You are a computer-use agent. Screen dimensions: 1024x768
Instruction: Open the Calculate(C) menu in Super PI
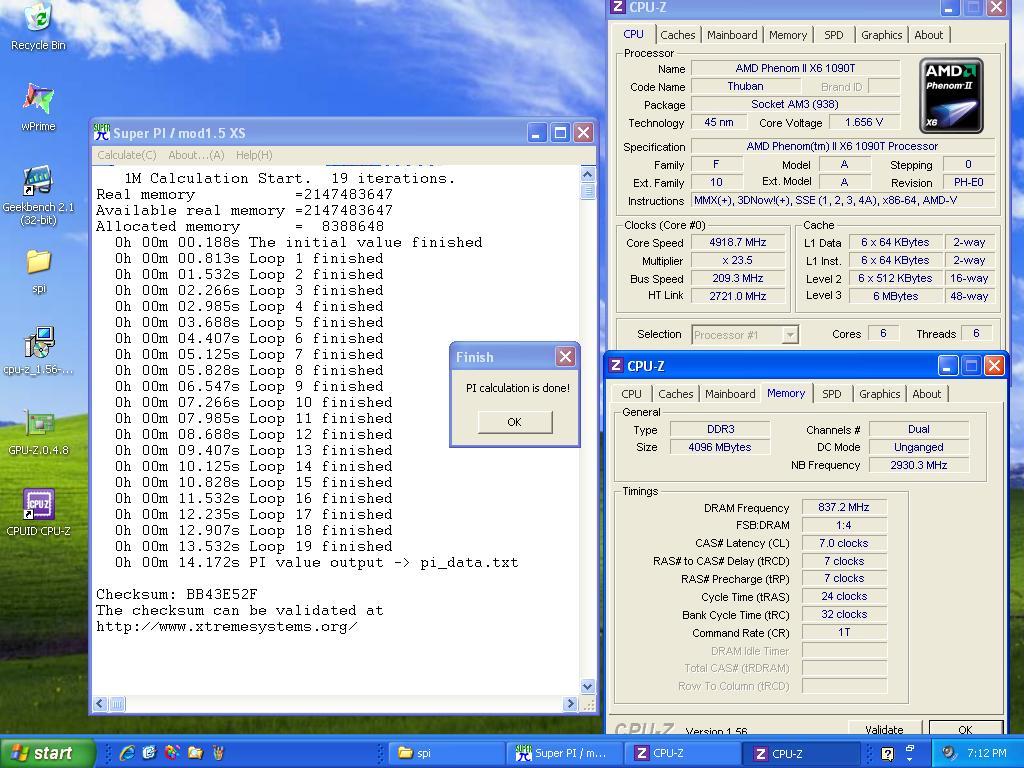pos(127,155)
